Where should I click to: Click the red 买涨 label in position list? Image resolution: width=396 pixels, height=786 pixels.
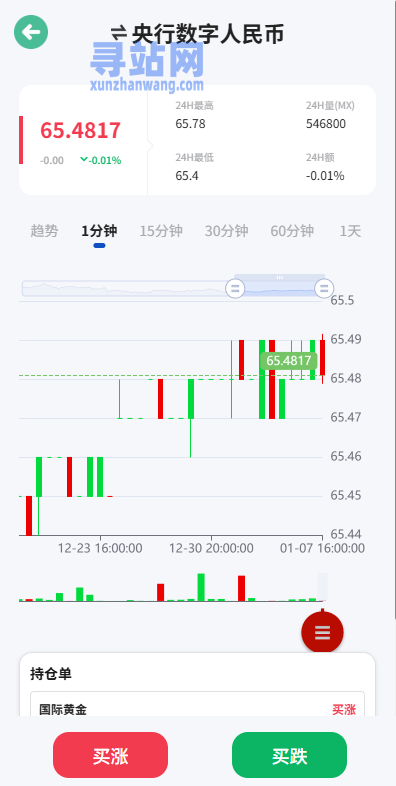point(344,709)
